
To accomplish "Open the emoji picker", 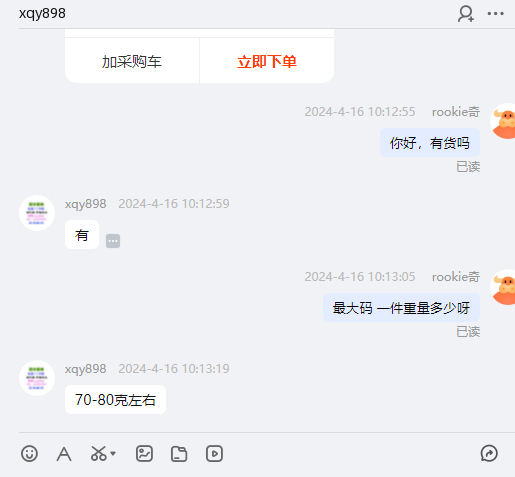I will coord(29,454).
